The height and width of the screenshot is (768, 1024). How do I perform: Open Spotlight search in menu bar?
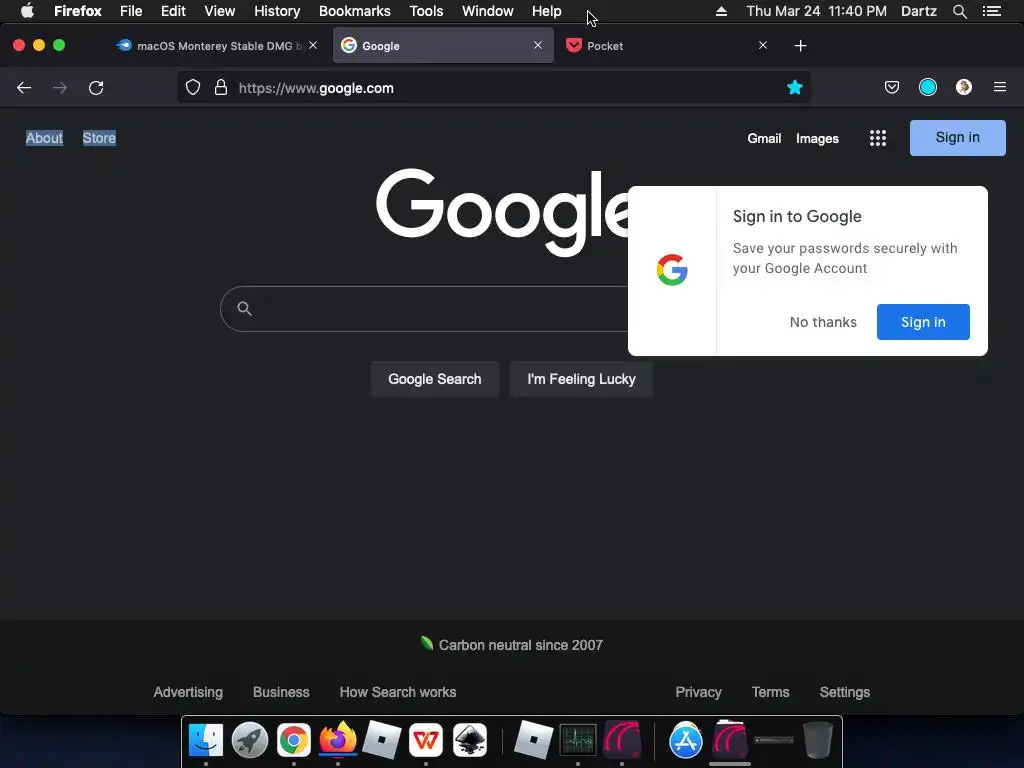click(x=959, y=11)
